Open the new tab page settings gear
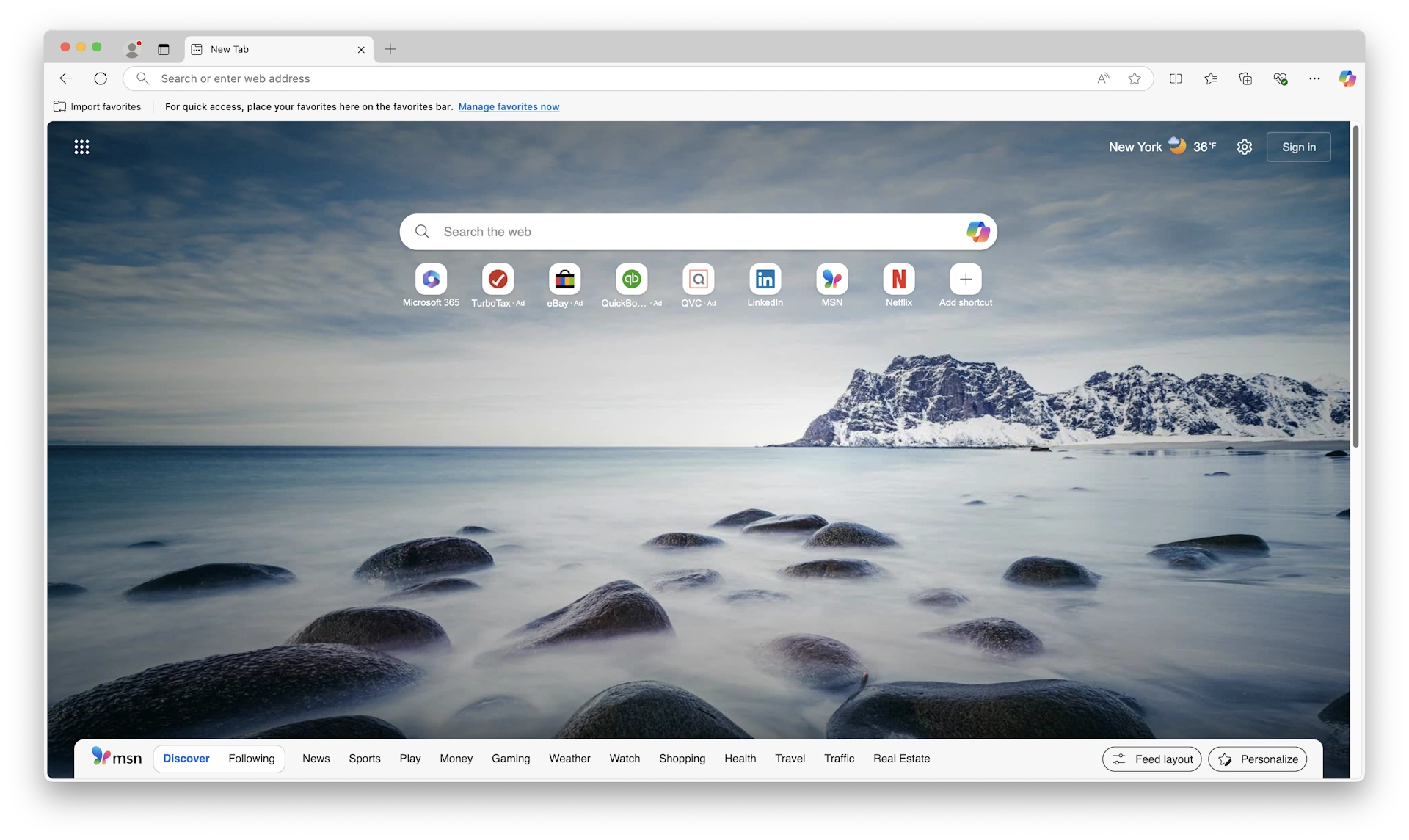This screenshot has width=1409, height=840. point(1245,147)
